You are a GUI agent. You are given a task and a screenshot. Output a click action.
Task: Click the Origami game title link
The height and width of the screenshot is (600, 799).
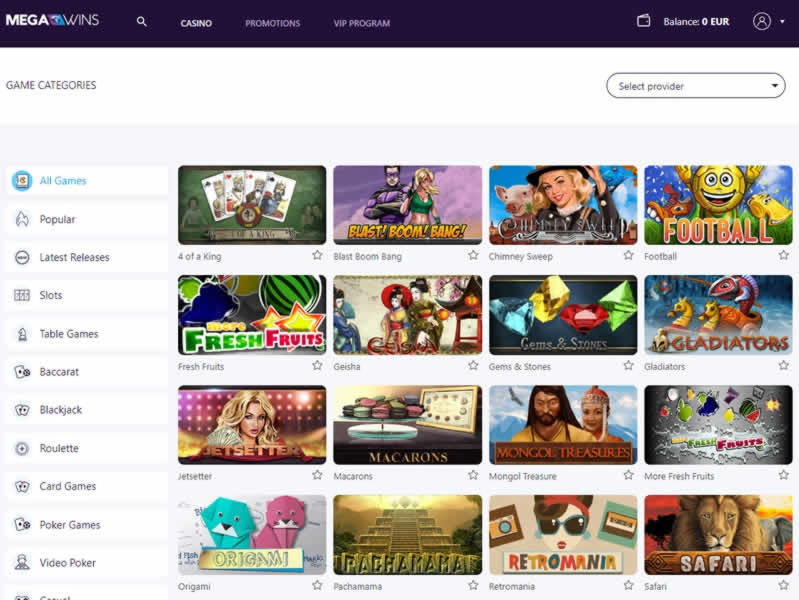point(194,587)
